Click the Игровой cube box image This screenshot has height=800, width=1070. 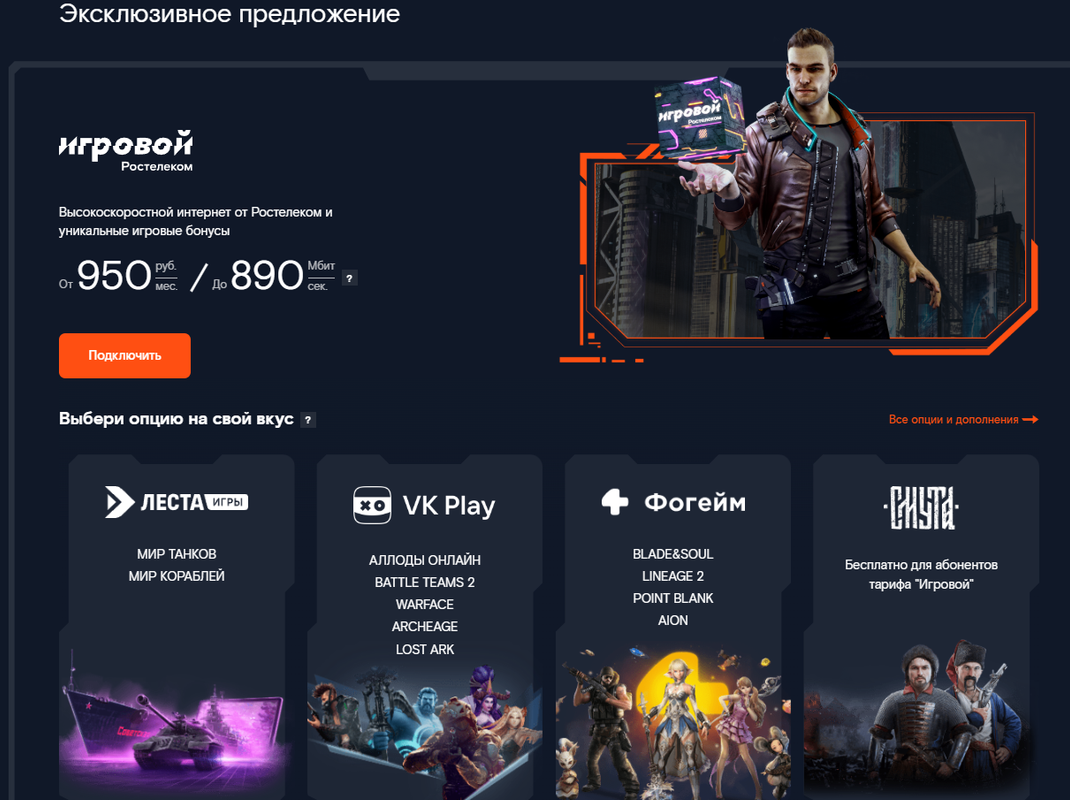pos(696,118)
